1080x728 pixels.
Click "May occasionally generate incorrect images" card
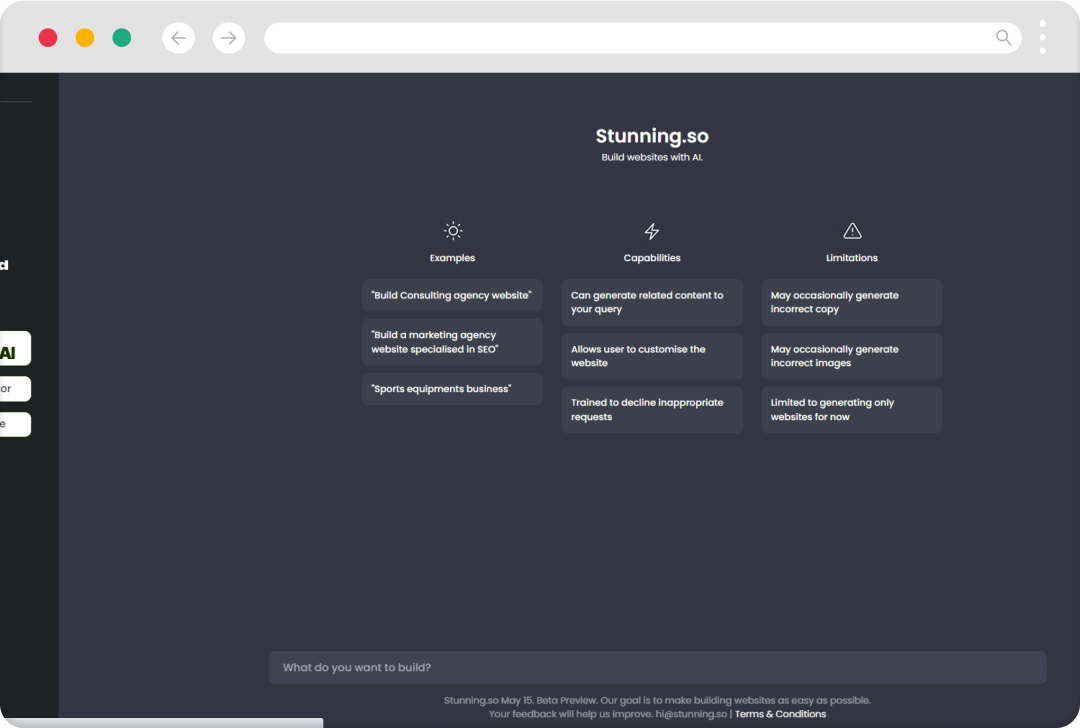[851, 356]
